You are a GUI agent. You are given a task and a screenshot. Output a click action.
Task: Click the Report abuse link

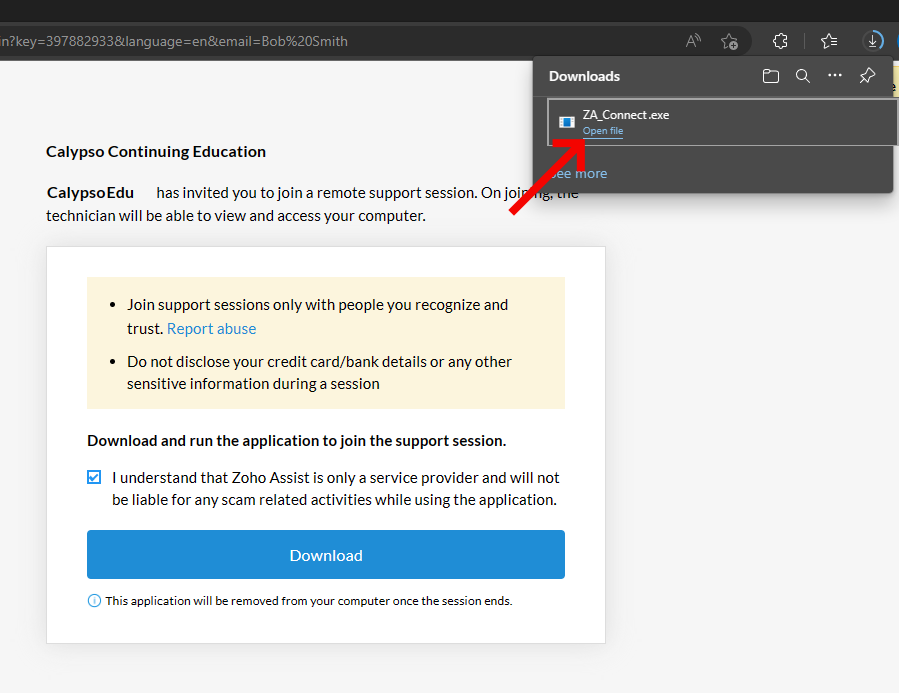pos(211,329)
